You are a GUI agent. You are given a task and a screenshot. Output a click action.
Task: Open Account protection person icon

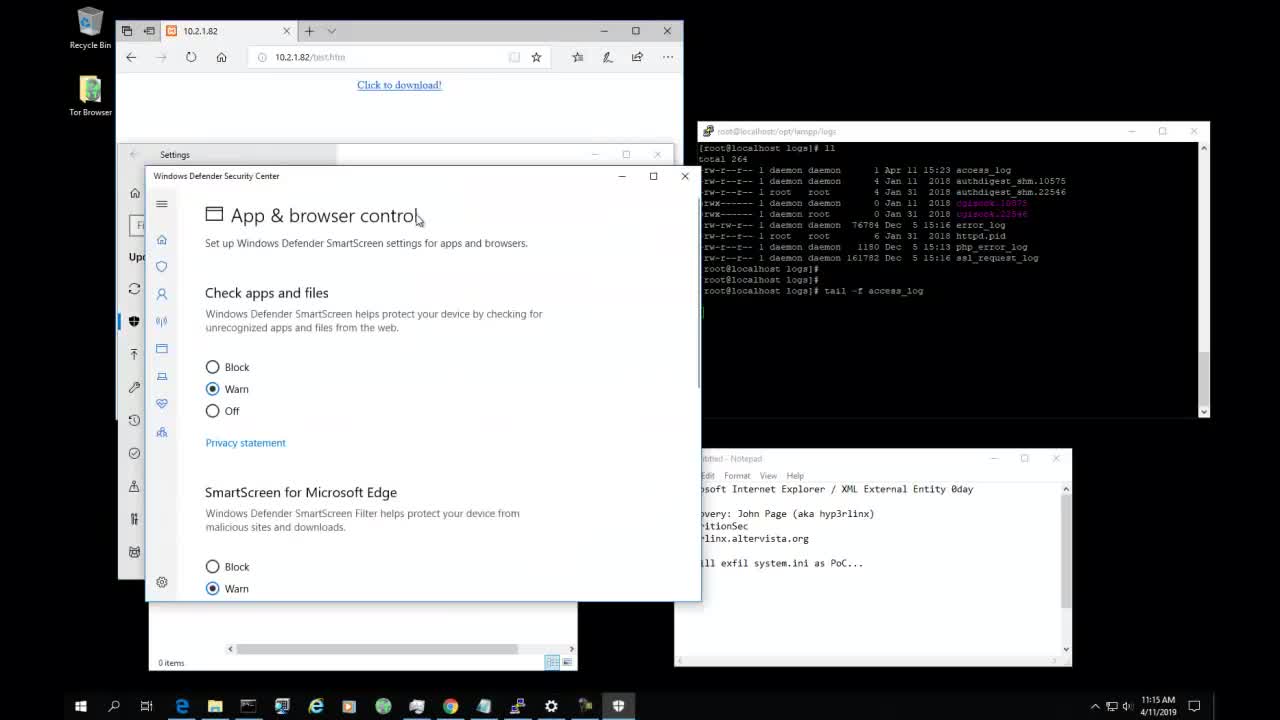click(162, 294)
